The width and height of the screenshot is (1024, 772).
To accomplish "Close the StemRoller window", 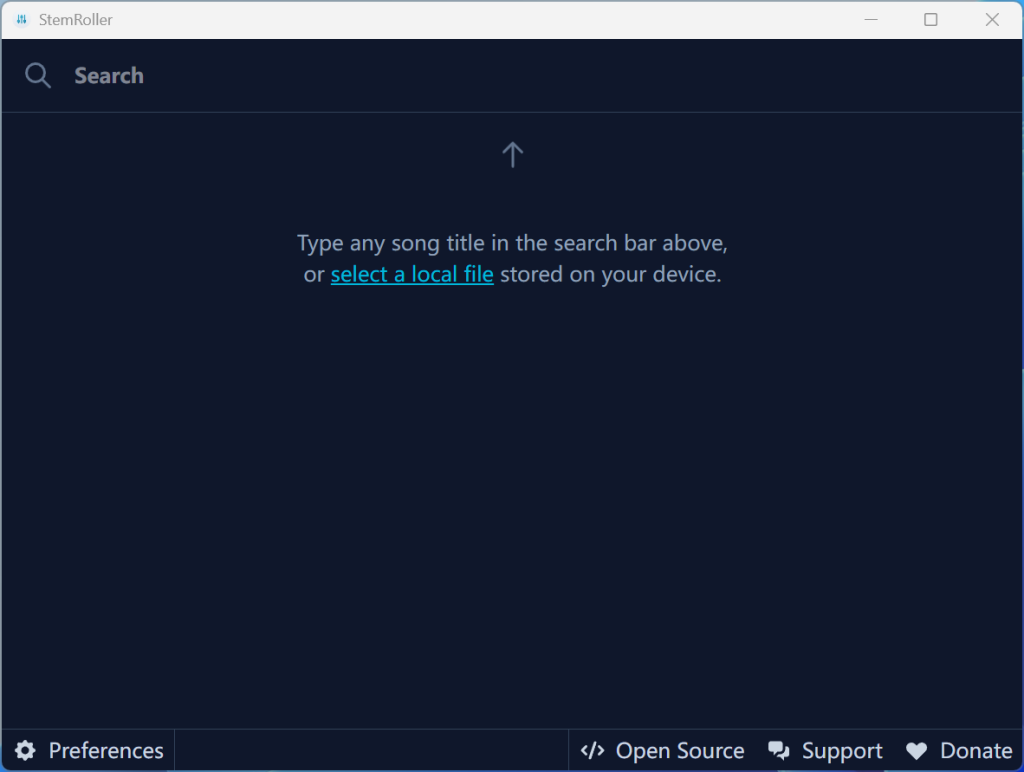I will 992,20.
